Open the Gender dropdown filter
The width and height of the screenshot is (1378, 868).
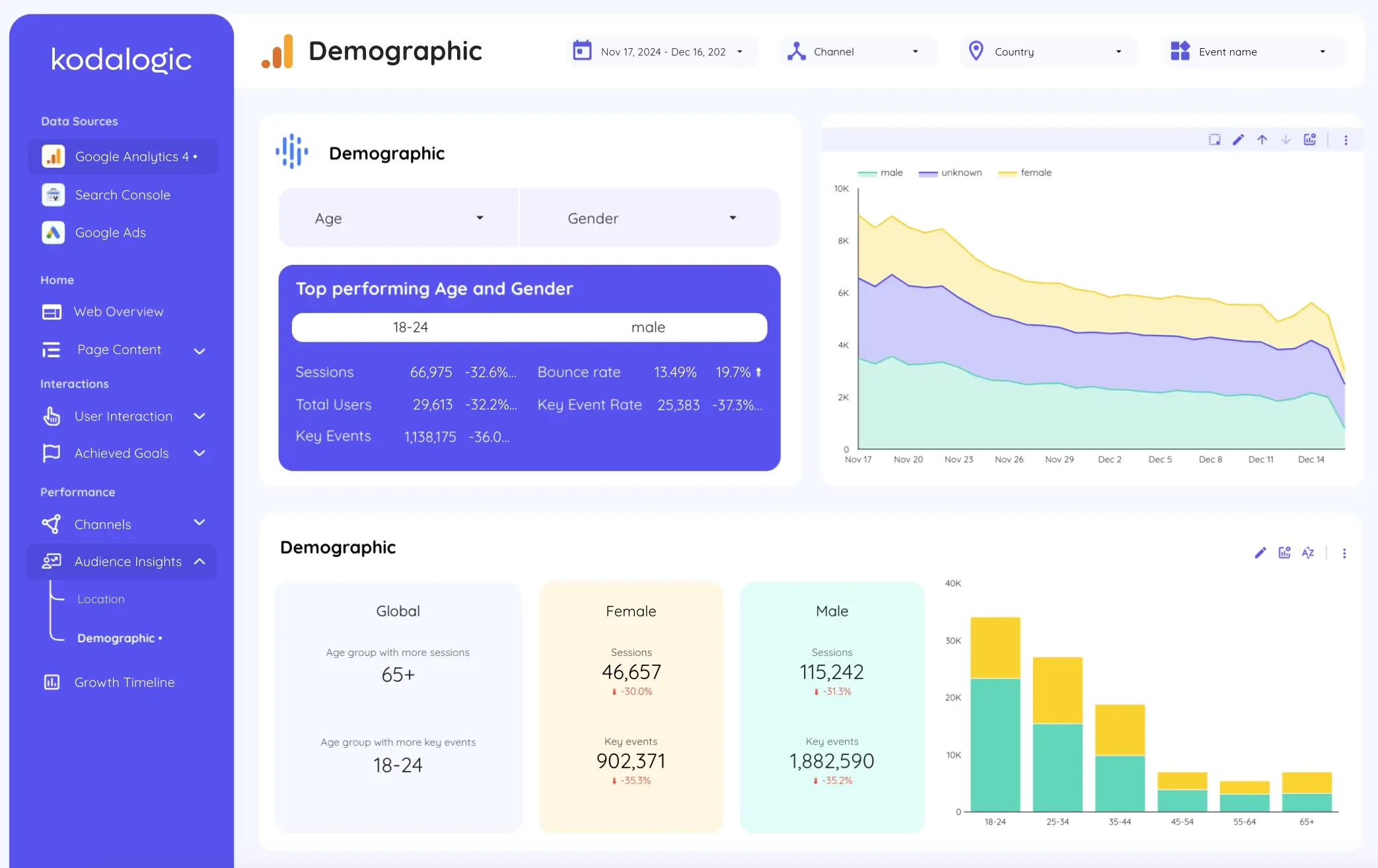click(647, 218)
